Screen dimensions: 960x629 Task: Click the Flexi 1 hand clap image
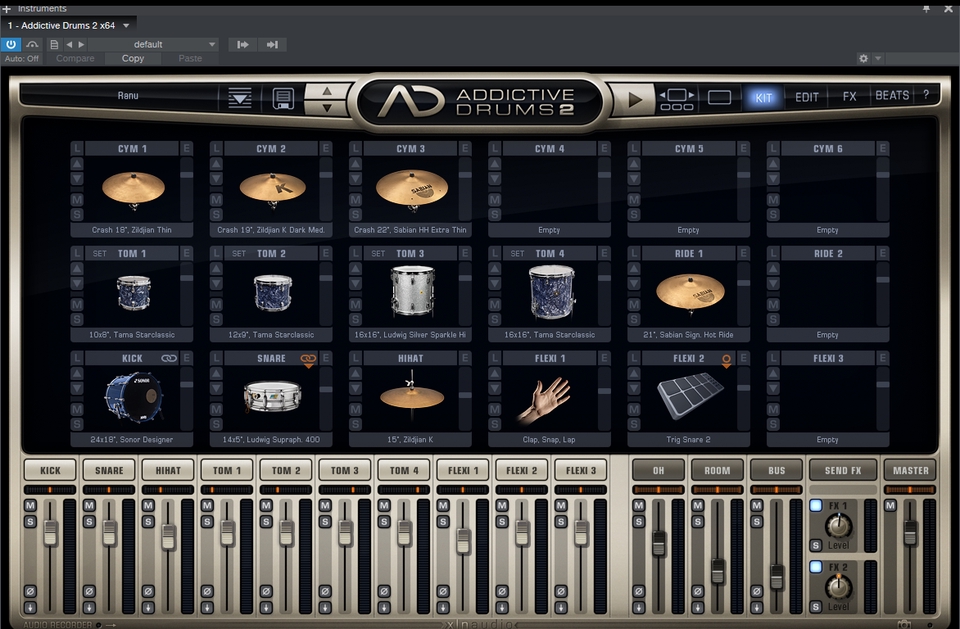tap(545, 399)
